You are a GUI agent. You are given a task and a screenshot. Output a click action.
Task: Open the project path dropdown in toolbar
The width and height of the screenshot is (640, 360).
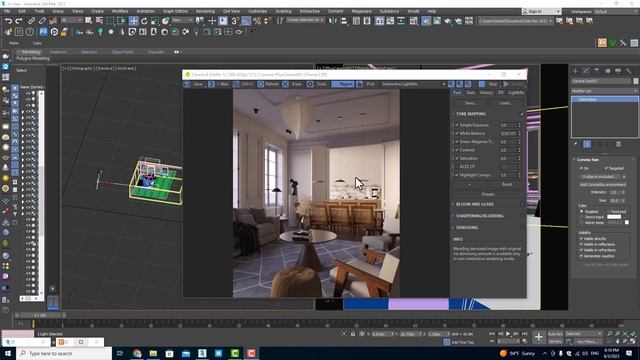(516, 21)
